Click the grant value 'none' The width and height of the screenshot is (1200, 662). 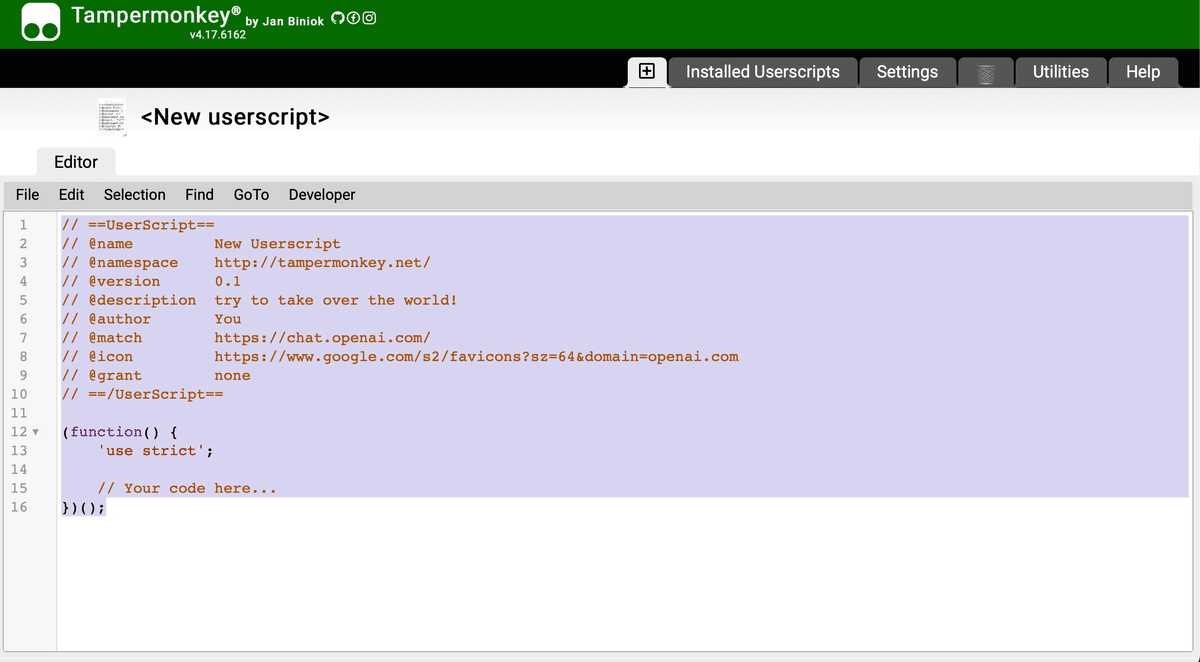pyautogui.click(x=232, y=376)
